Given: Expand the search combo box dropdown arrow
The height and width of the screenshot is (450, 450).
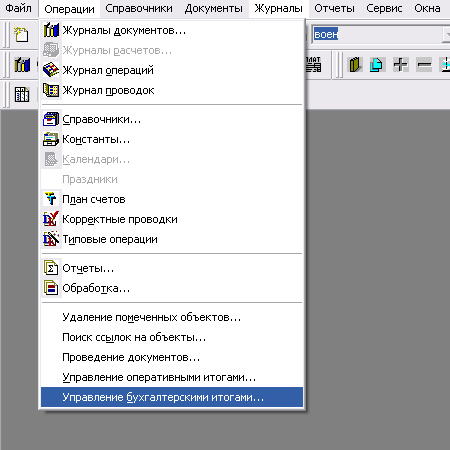Looking at the screenshot, I should [447, 34].
